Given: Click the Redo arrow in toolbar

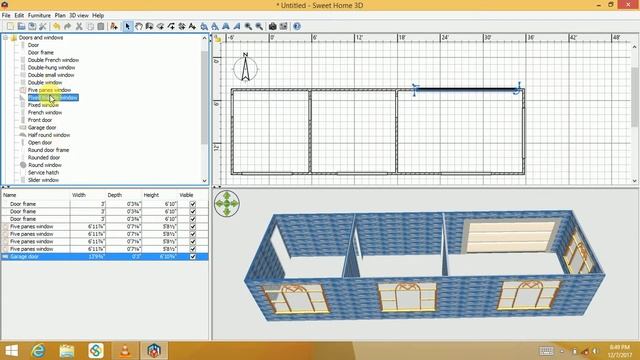Looking at the screenshot, I should 68,27.
